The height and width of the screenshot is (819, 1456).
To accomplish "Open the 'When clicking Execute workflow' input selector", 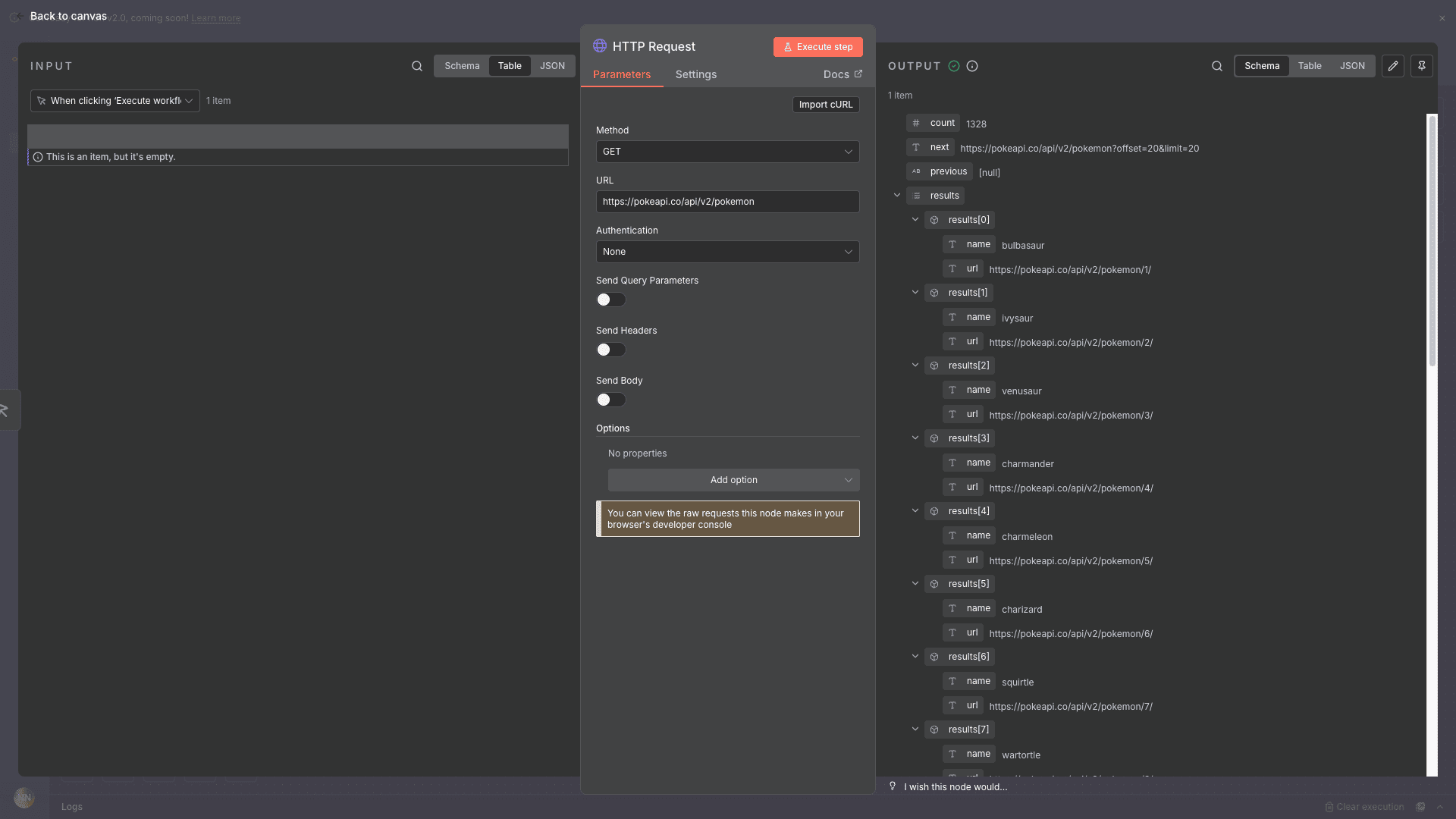I will (x=115, y=101).
